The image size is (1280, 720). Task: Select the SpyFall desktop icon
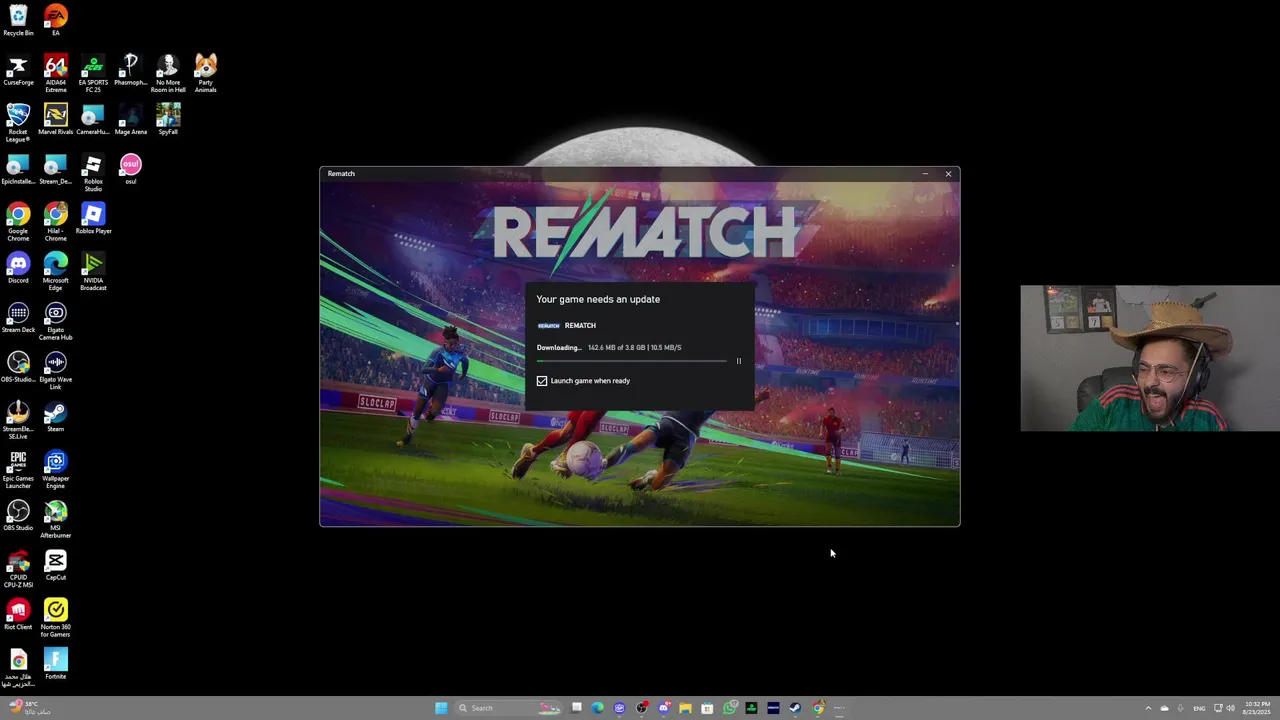click(x=168, y=119)
